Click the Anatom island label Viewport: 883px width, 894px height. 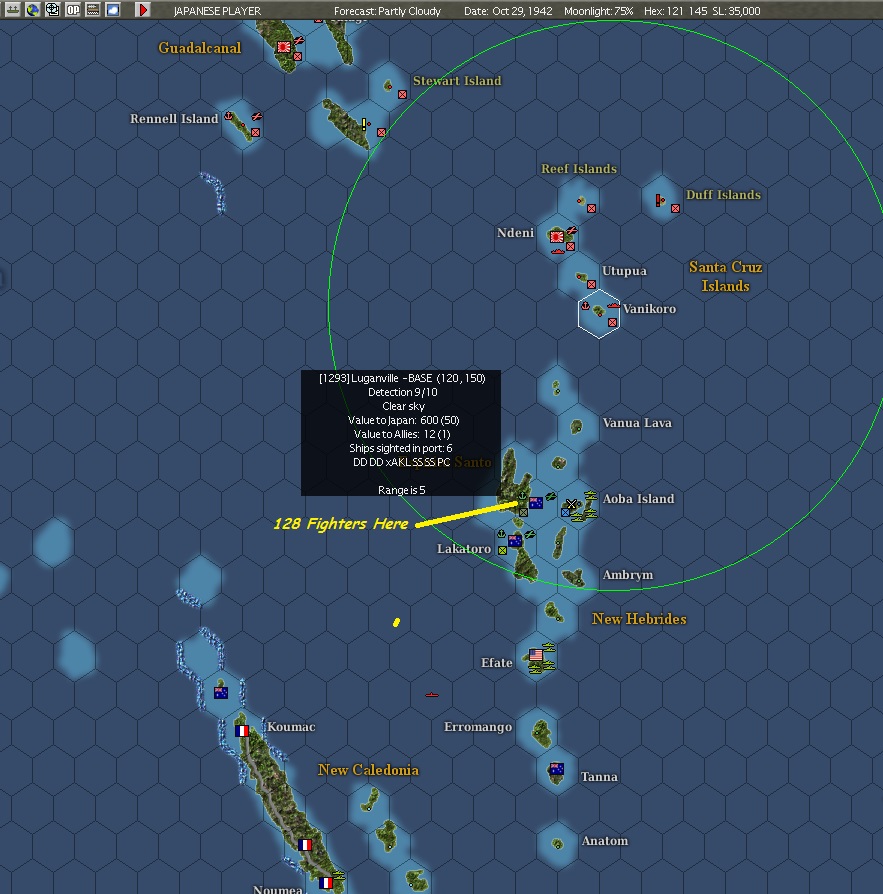tap(604, 840)
